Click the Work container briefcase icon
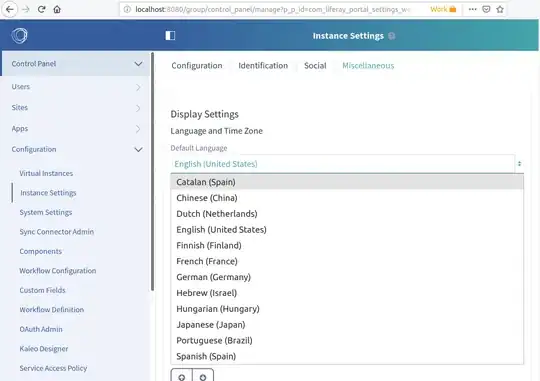Viewport: 540px width, 381px height. [453, 9]
